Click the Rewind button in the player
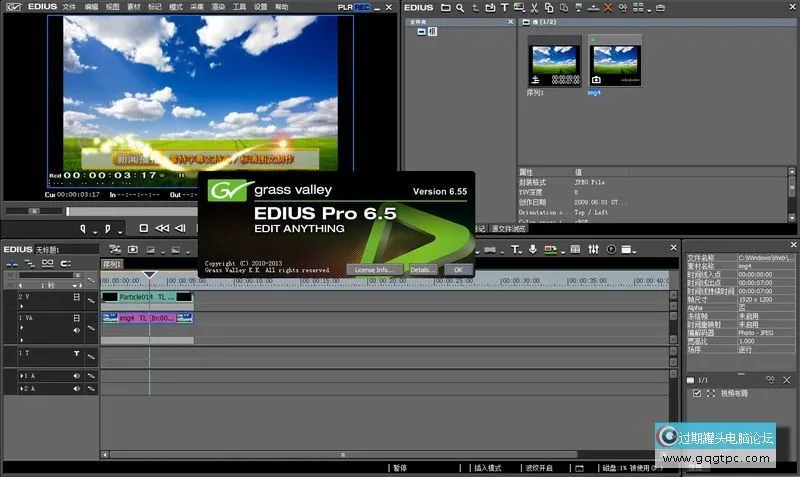This screenshot has height=477, width=800. [162, 229]
